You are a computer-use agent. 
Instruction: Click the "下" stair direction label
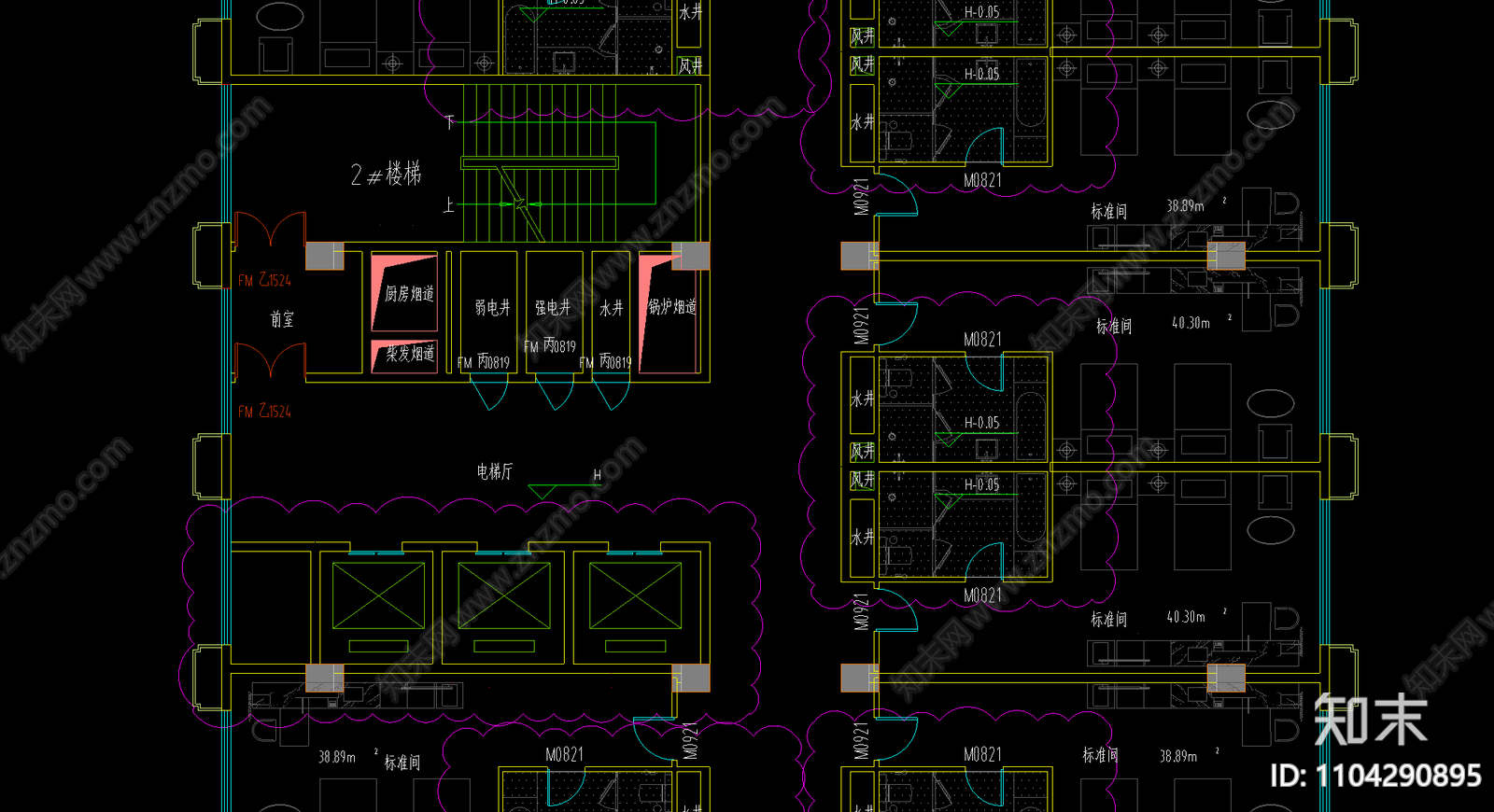tap(450, 121)
